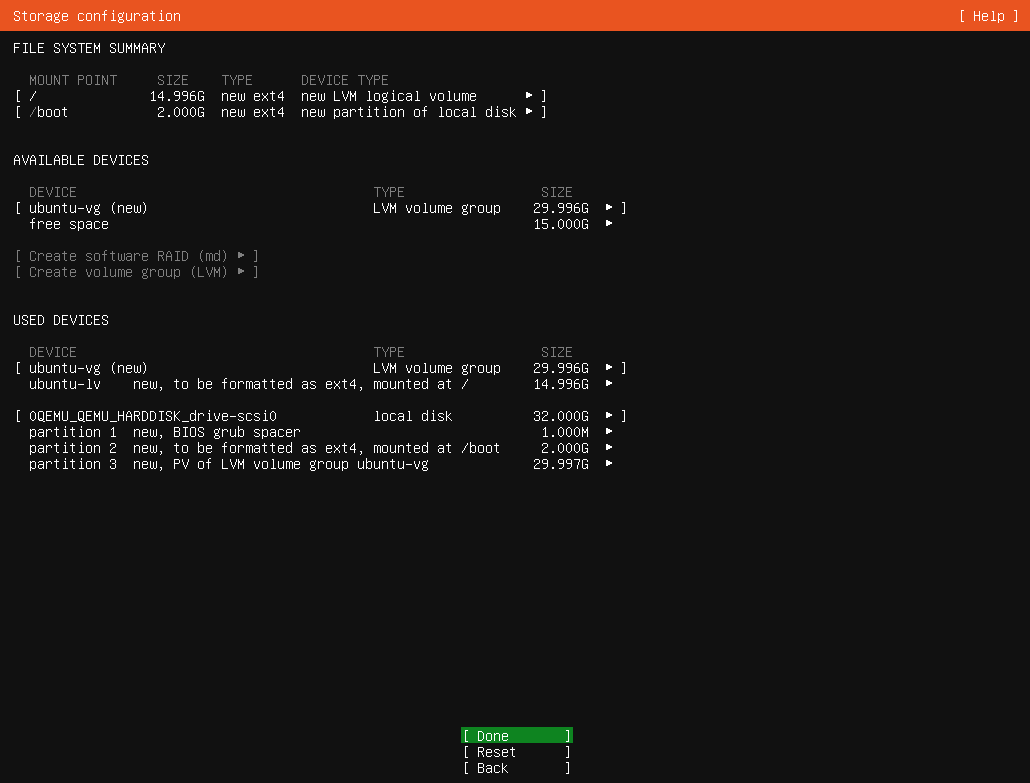The height and width of the screenshot is (783, 1030).
Task: Click 'new LVM logical volume' device type
Action: point(389,96)
